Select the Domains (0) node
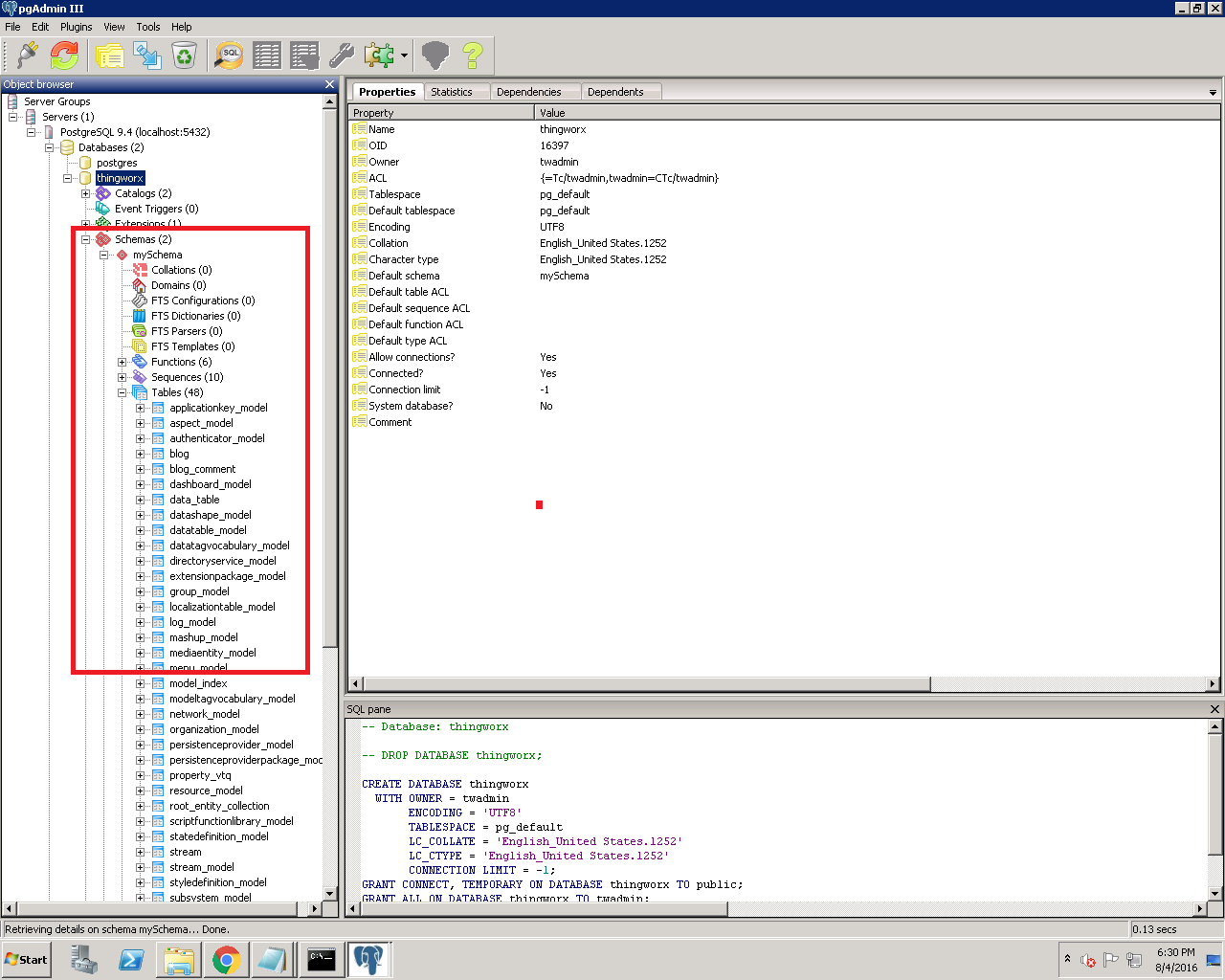The image size is (1225, 980). tap(178, 285)
